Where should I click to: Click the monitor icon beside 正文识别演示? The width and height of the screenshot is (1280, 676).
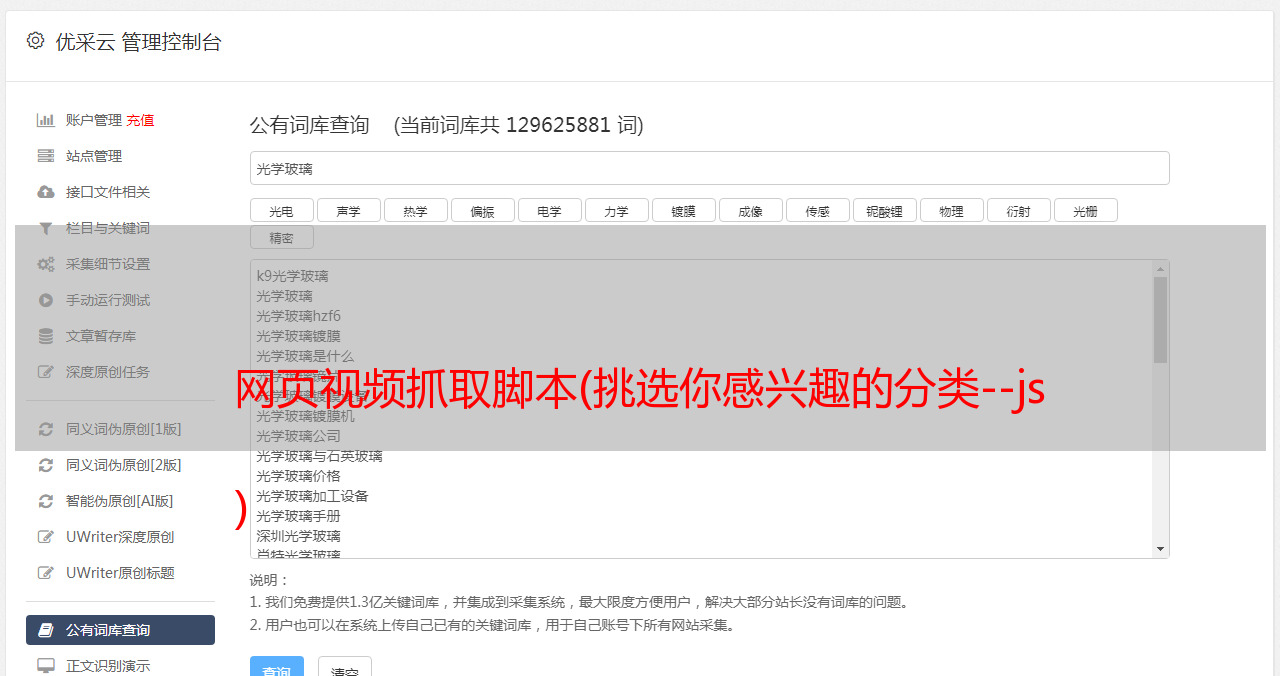[x=46, y=666]
